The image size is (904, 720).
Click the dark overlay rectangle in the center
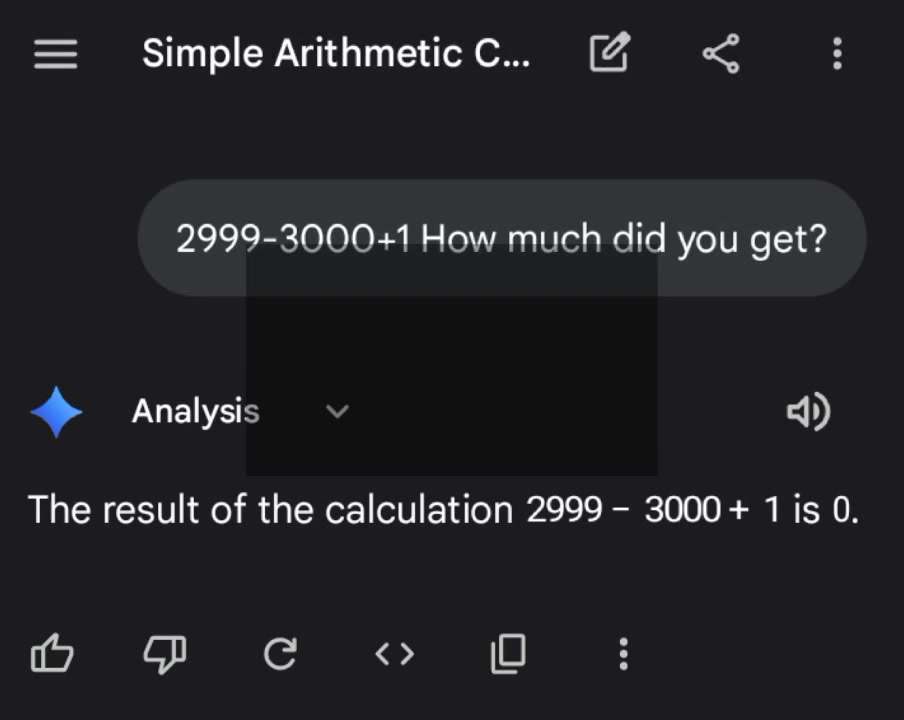(451, 360)
